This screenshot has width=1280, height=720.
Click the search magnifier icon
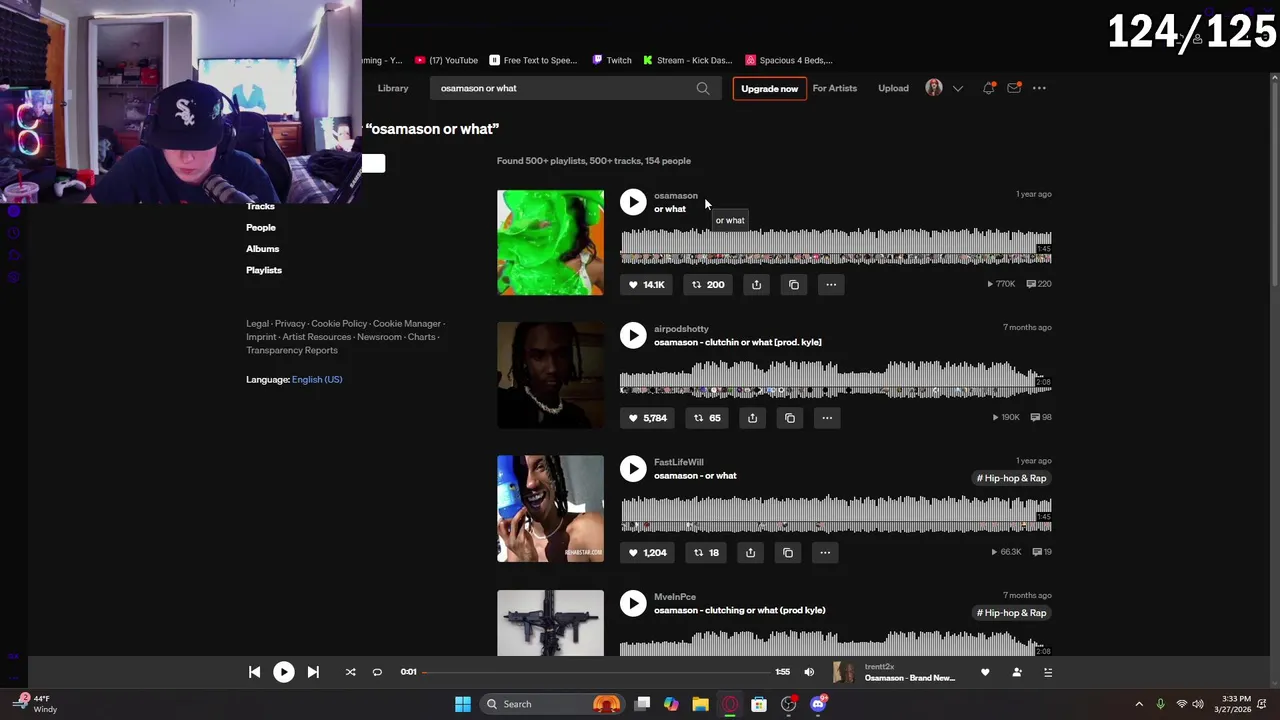pyautogui.click(x=703, y=88)
